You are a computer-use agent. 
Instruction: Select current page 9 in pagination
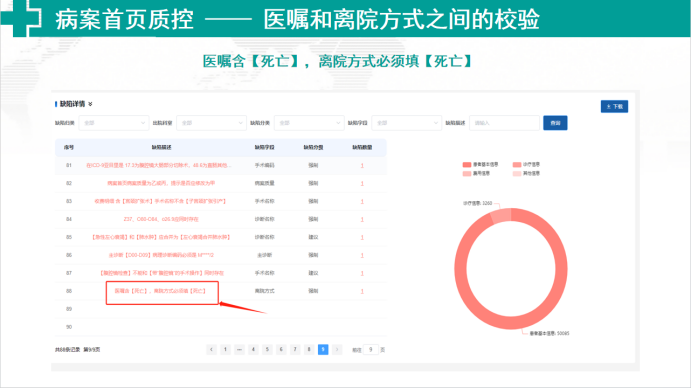pyautogui.click(x=323, y=350)
